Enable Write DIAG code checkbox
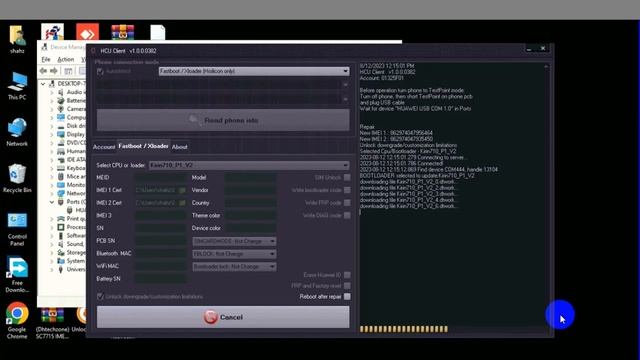The width and height of the screenshot is (640, 360). point(347,216)
